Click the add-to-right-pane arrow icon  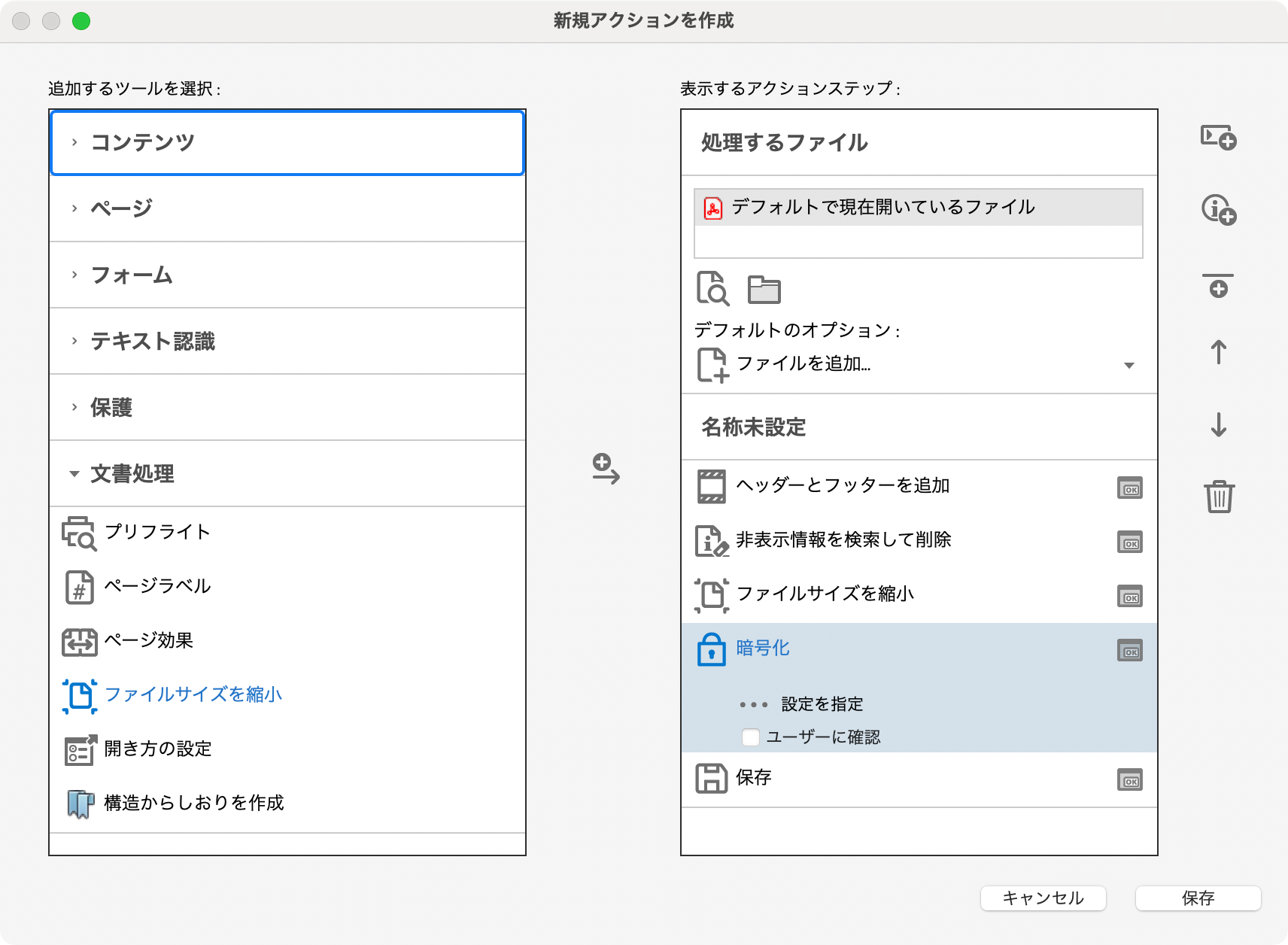605,469
